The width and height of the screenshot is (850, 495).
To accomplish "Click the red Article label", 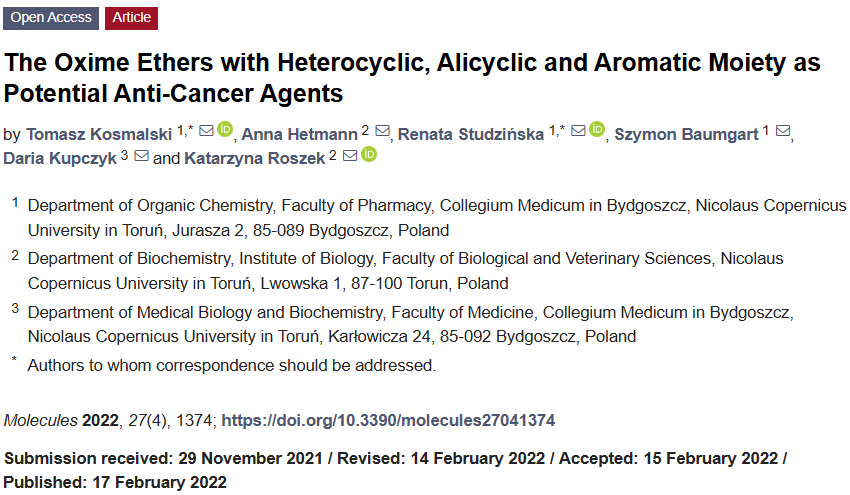I will pyautogui.click(x=131, y=18).
